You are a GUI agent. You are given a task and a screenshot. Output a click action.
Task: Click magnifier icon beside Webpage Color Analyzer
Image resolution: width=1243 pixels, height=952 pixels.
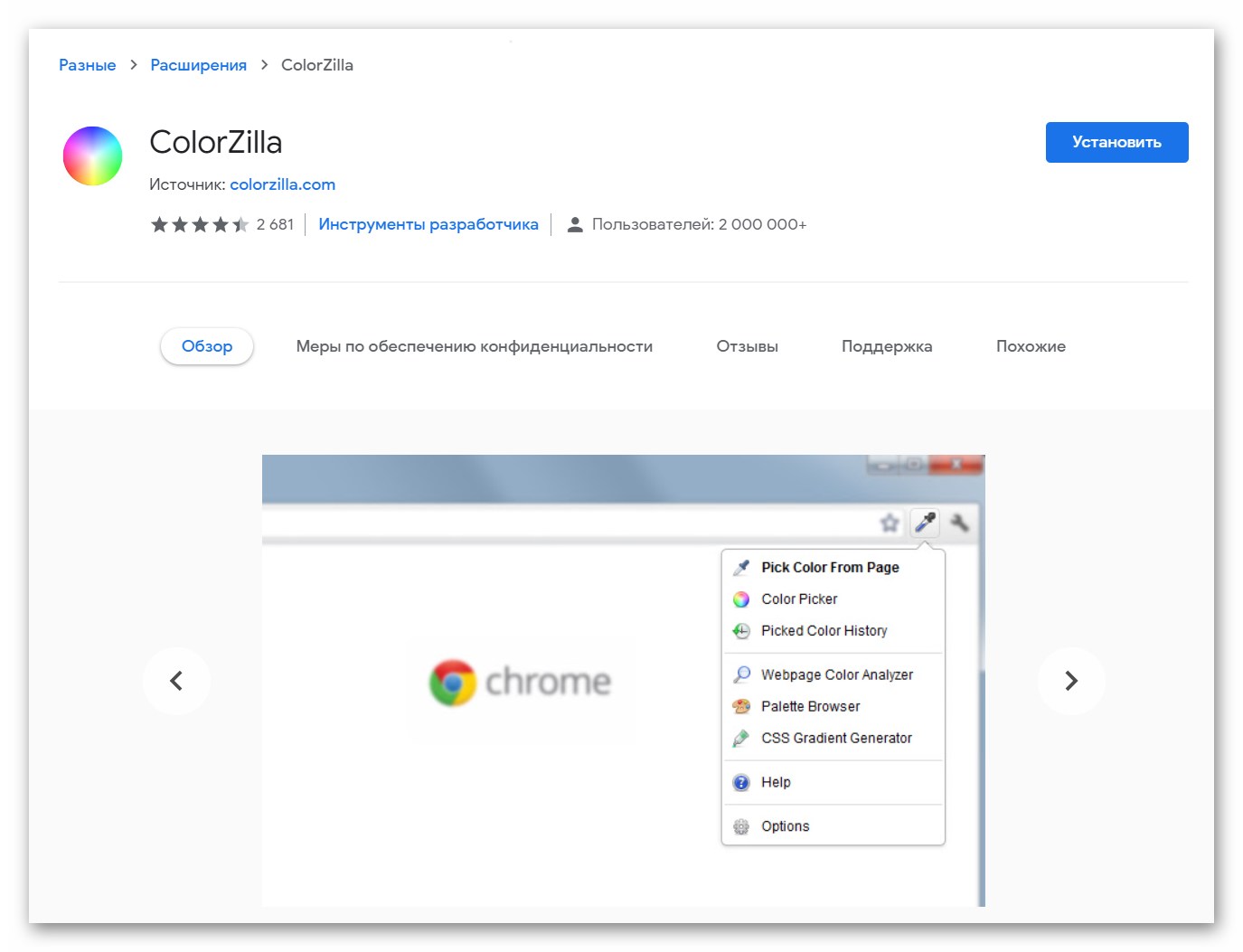click(x=741, y=674)
